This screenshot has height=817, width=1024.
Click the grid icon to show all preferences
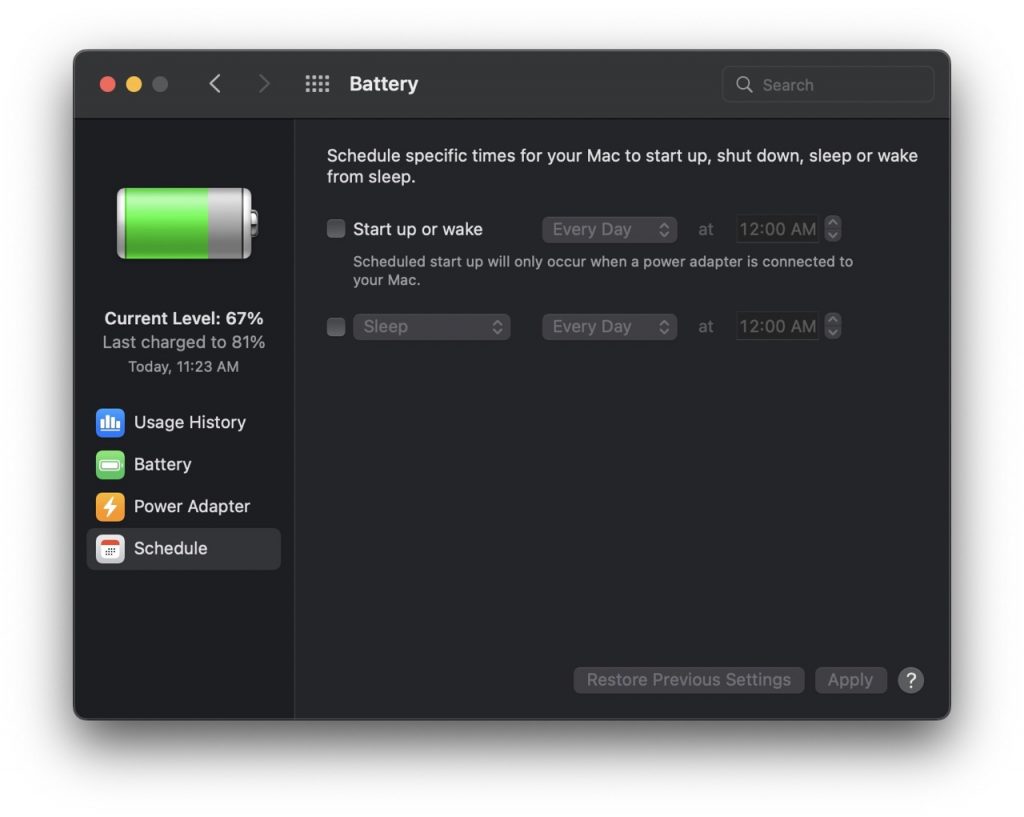tap(317, 84)
